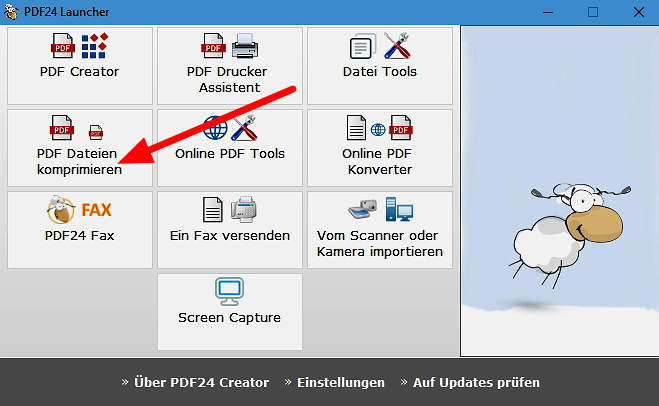Click the large PDF icon in PDF Dateien komprimieren

pos(62,127)
